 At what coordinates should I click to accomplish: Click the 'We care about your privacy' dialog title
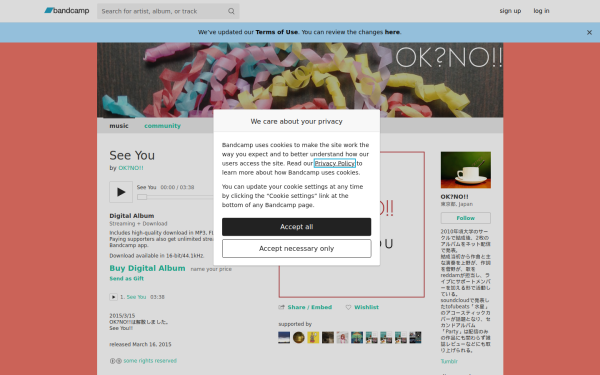pos(297,121)
